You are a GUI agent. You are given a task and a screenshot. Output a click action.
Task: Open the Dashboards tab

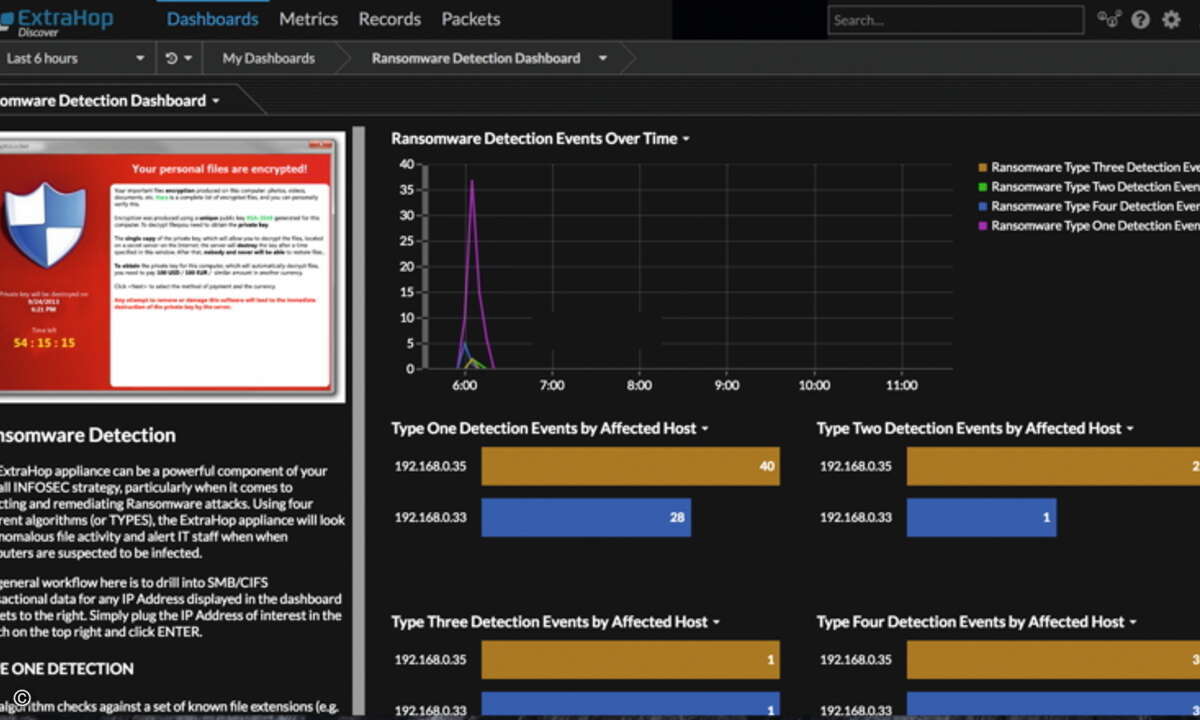point(212,19)
